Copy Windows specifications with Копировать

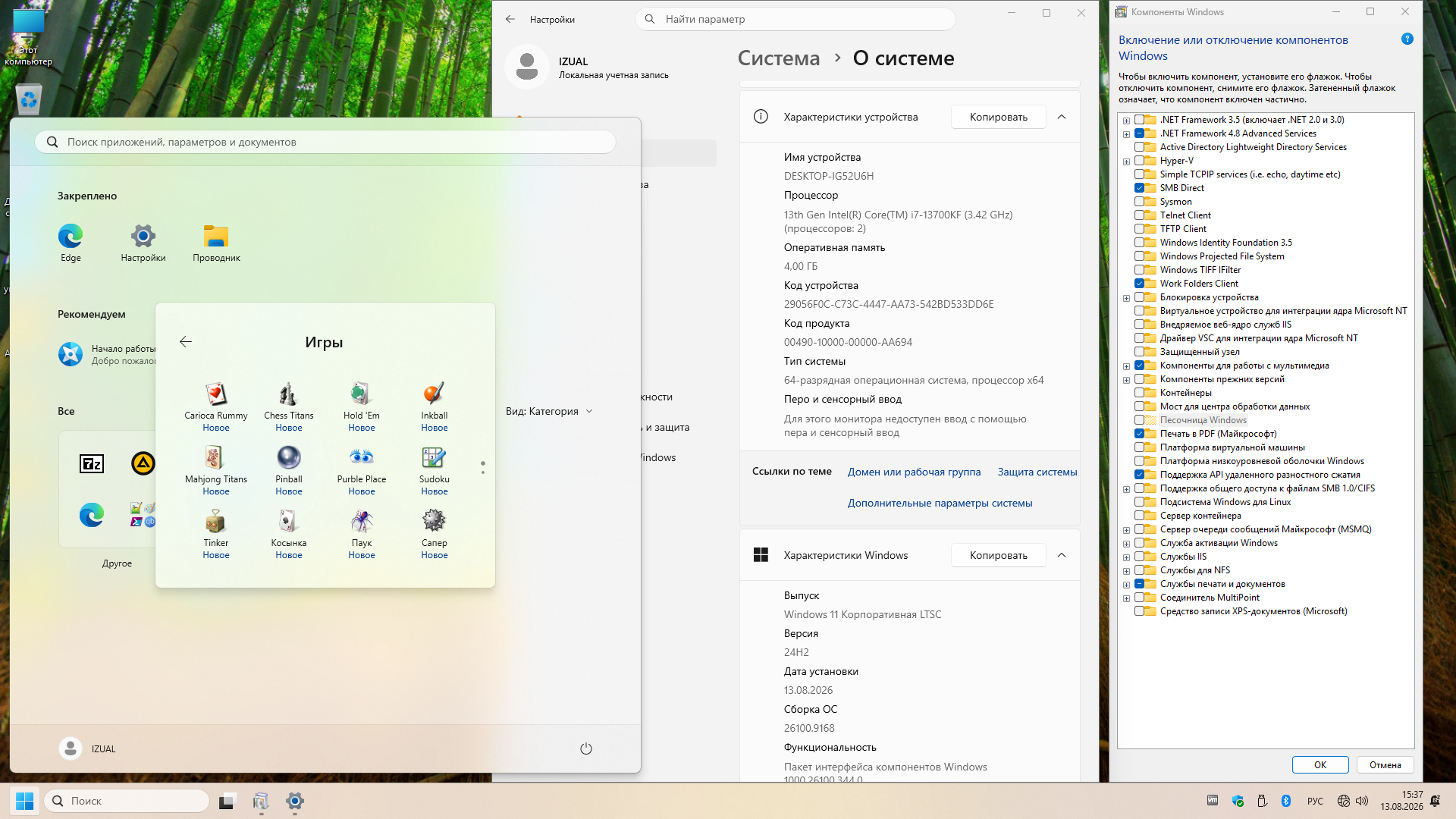click(x=999, y=555)
